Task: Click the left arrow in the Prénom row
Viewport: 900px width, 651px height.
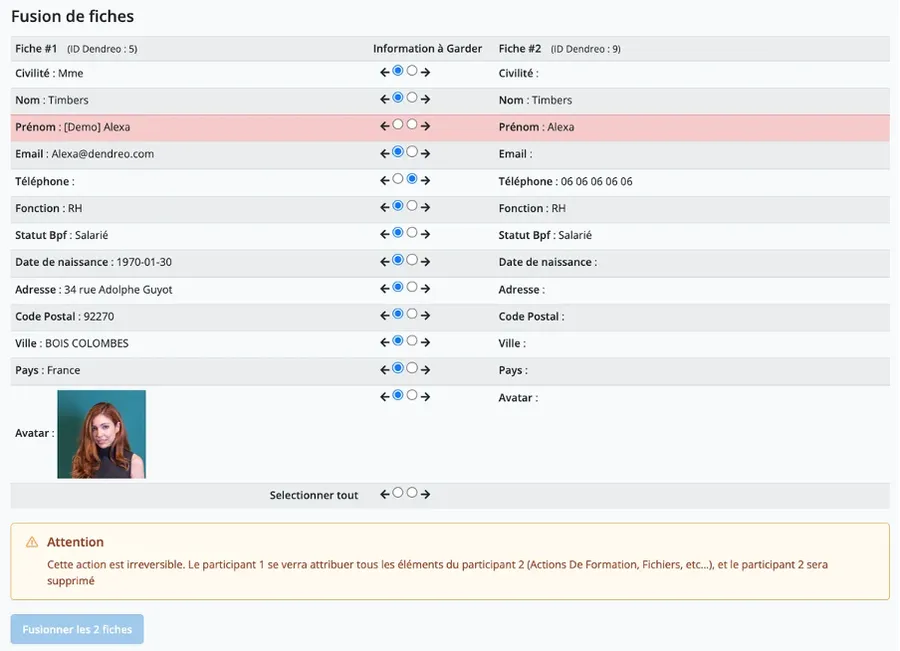Action: tap(385, 126)
